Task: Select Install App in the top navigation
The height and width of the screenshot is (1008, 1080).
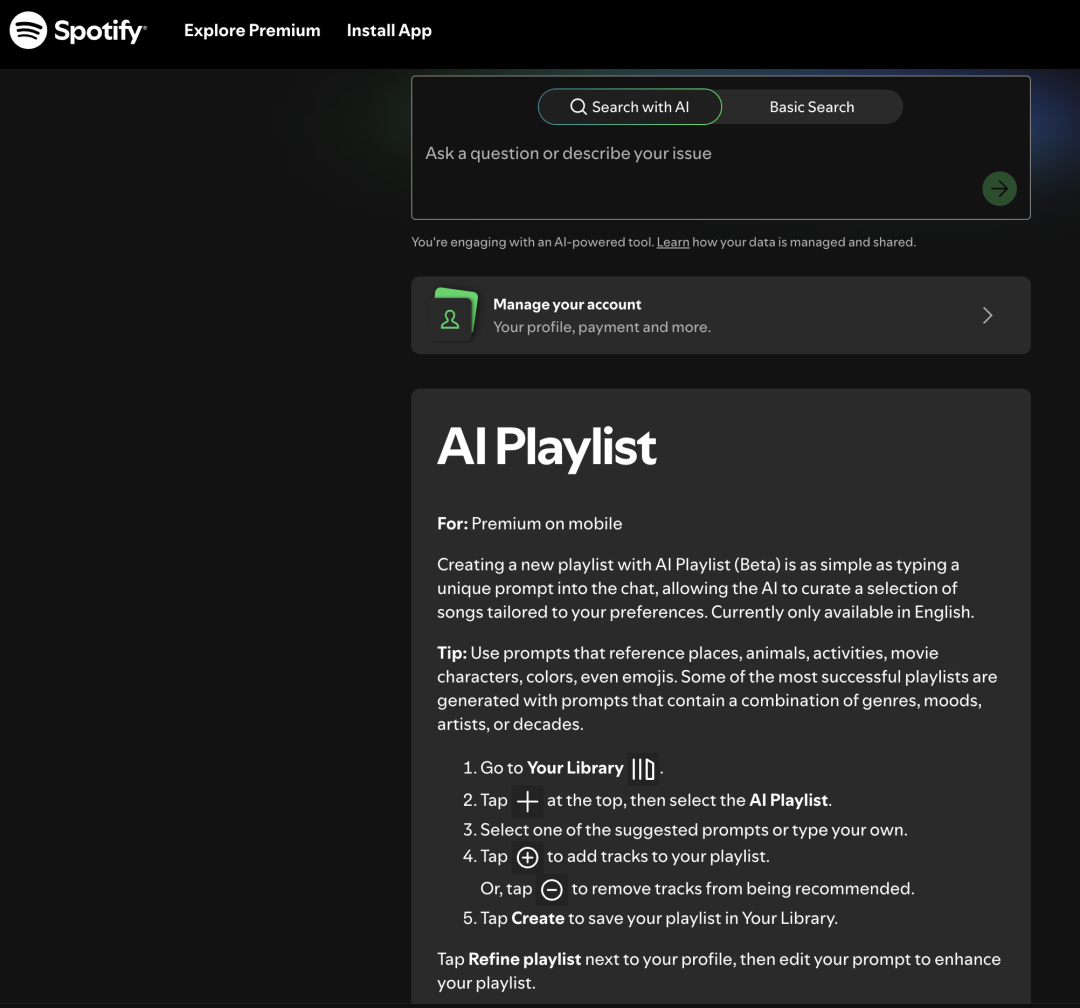Action: click(389, 31)
